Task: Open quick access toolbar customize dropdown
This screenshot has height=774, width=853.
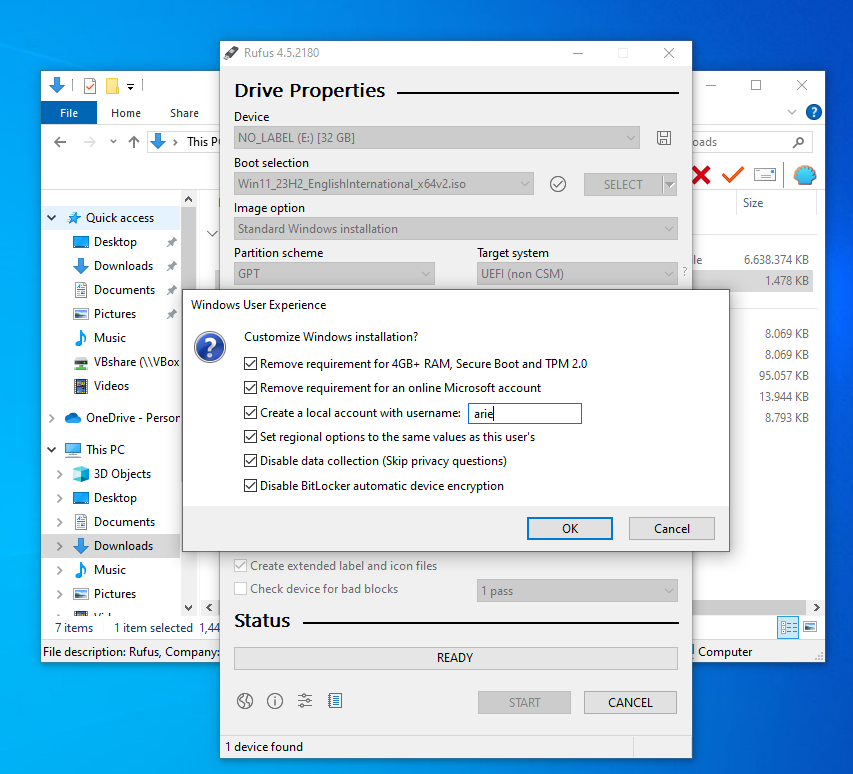Action: tap(131, 86)
